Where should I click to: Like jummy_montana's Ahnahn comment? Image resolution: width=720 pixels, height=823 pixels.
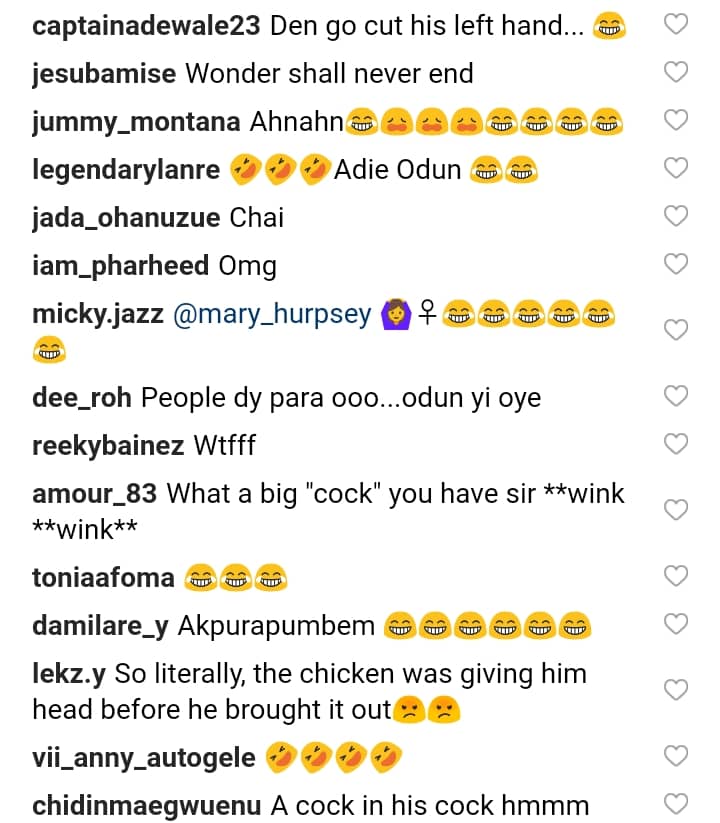pos(676,121)
